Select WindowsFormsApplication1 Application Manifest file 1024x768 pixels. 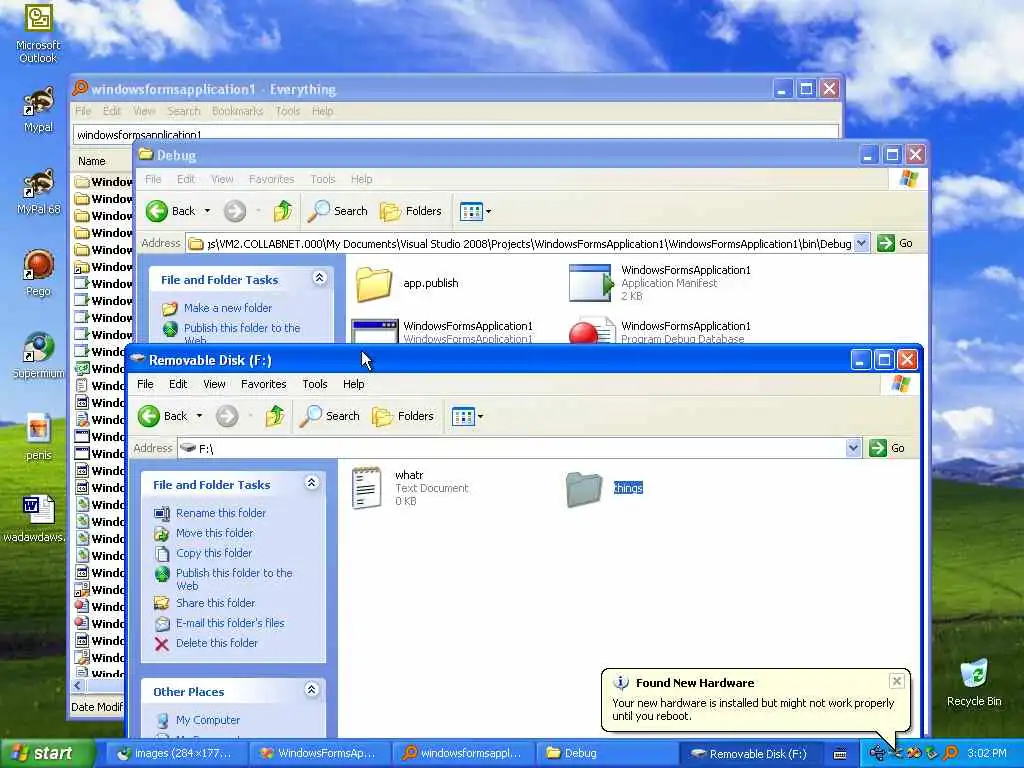(x=660, y=283)
